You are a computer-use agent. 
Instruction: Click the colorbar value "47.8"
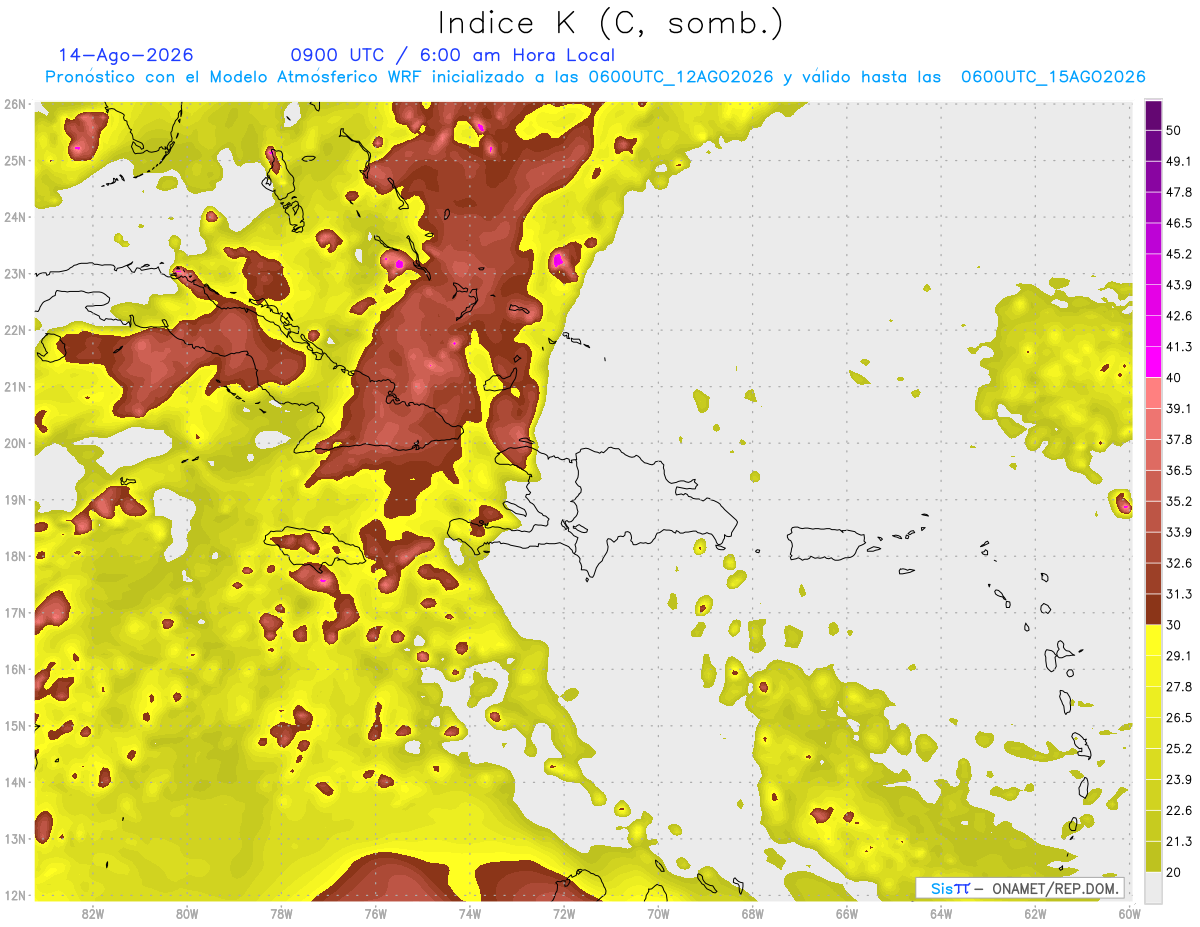pyautogui.click(x=1178, y=192)
